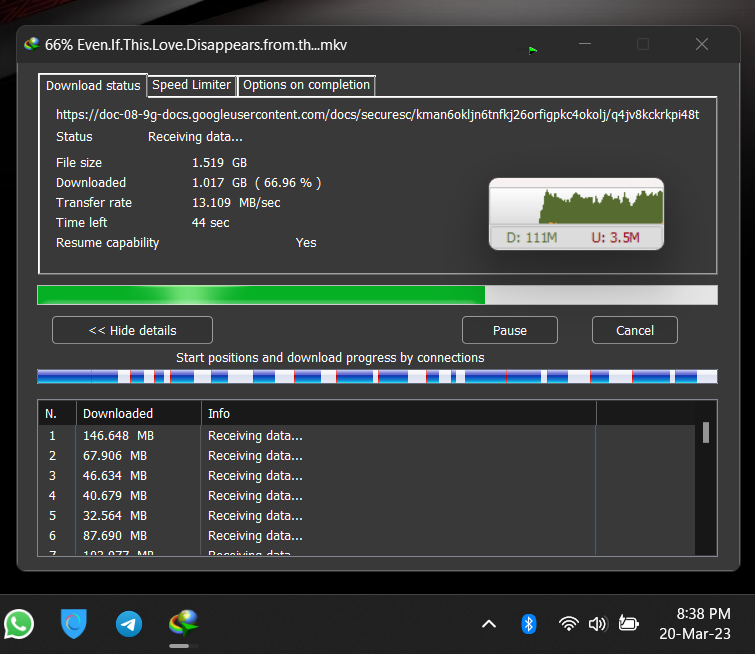Click the Hide details button
This screenshot has width=755, height=654.
click(x=132, y=330)
